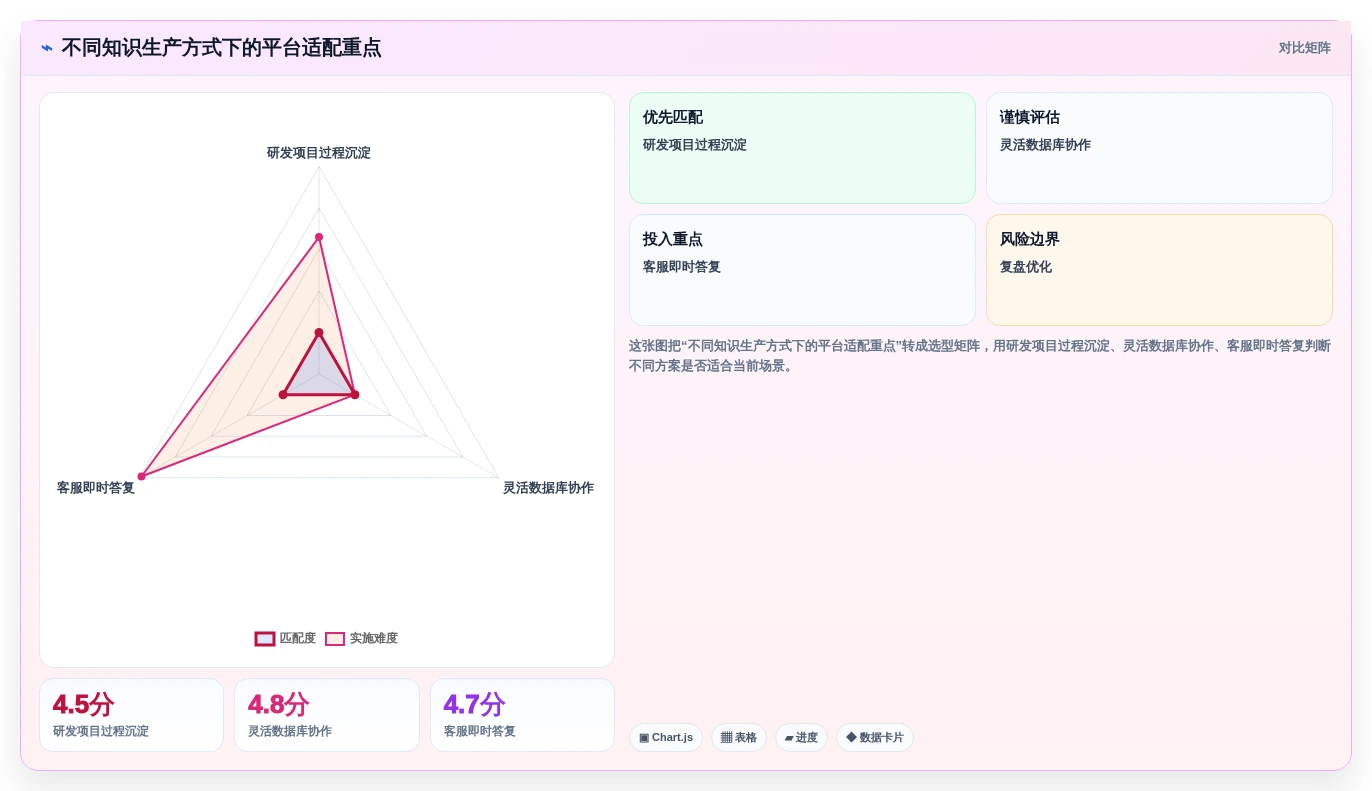1372x791 pixels.
Task: Click the 4.8分 score card
Action: 327,715
